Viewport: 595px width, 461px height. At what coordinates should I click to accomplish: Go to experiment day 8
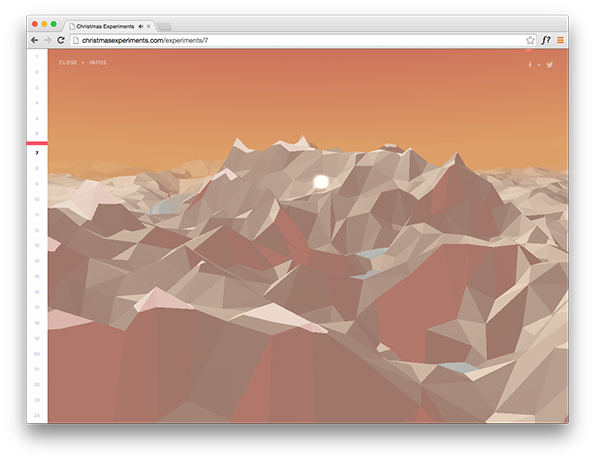coord(37,168)
